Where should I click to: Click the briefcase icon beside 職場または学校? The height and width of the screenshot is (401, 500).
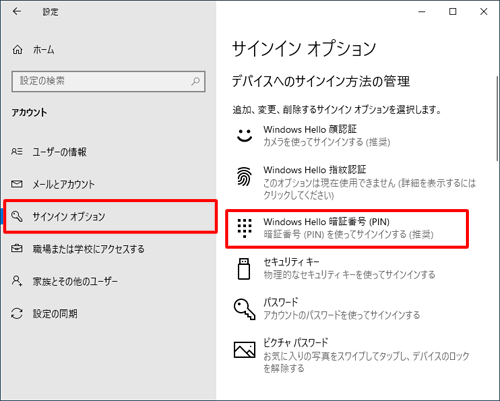[x=17, y=249]
